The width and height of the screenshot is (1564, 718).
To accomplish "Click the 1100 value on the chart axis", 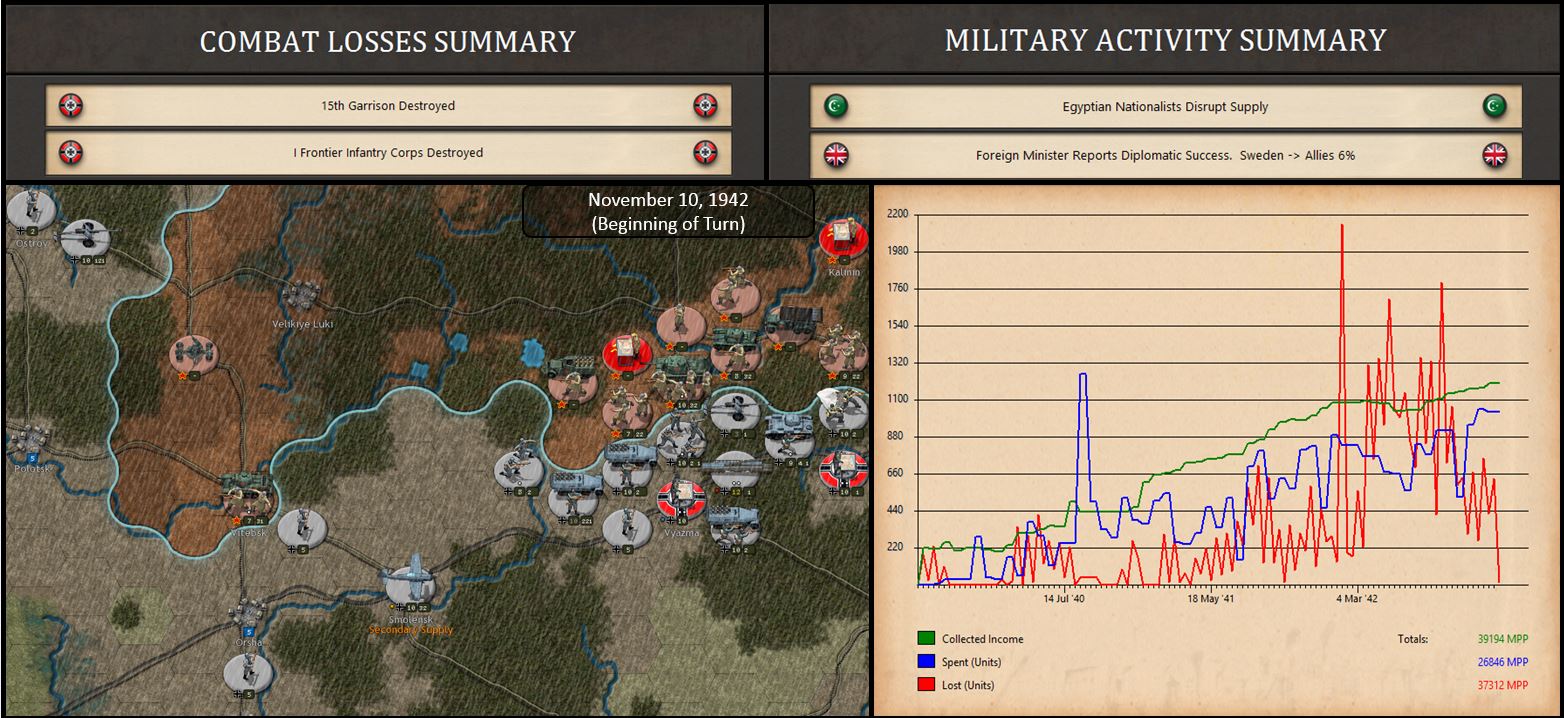I will point(897,399).
